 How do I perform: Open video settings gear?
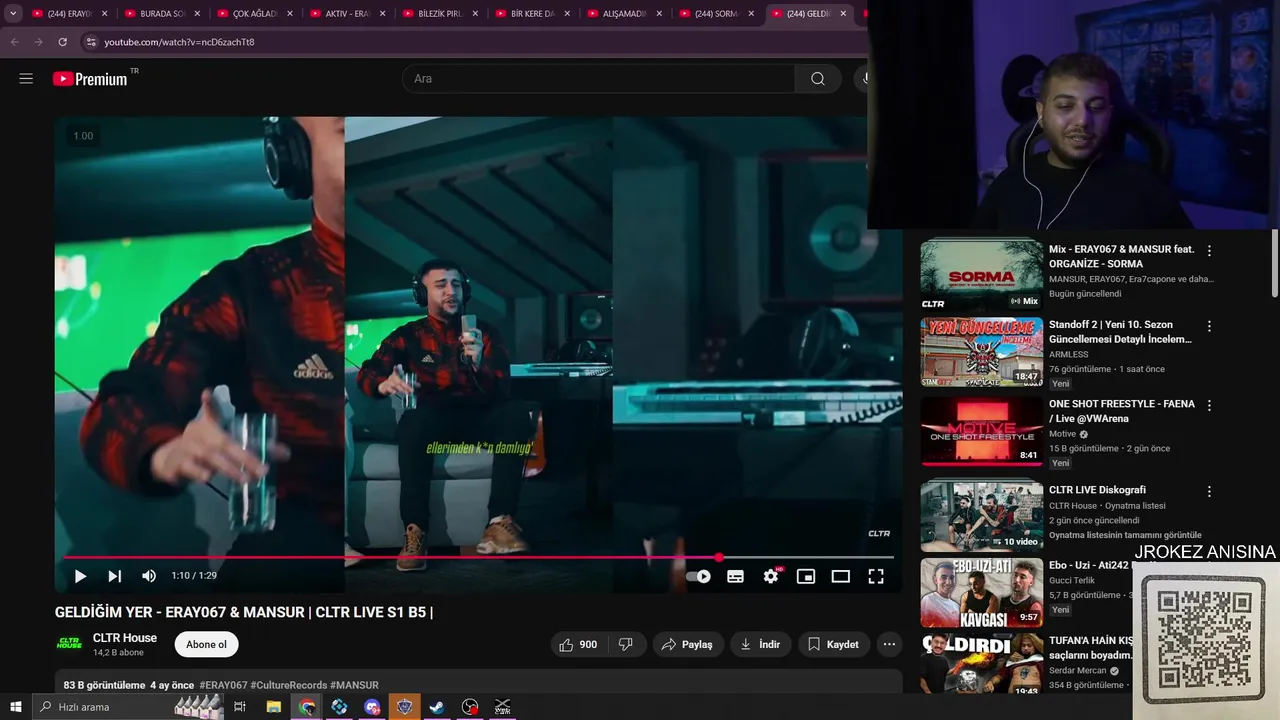771,576
